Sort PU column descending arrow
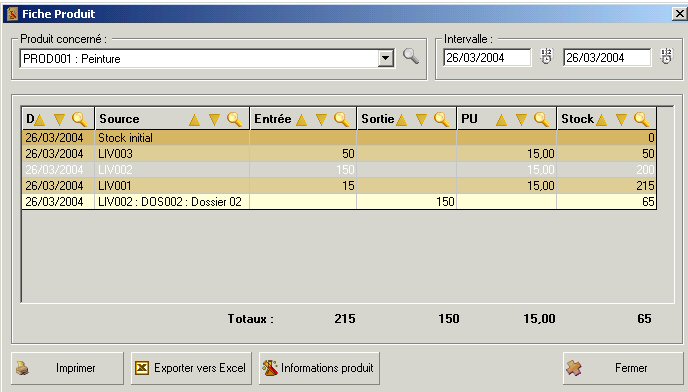Screen dimensions: 688x392 pyautogui.click(x=521, y=119)
